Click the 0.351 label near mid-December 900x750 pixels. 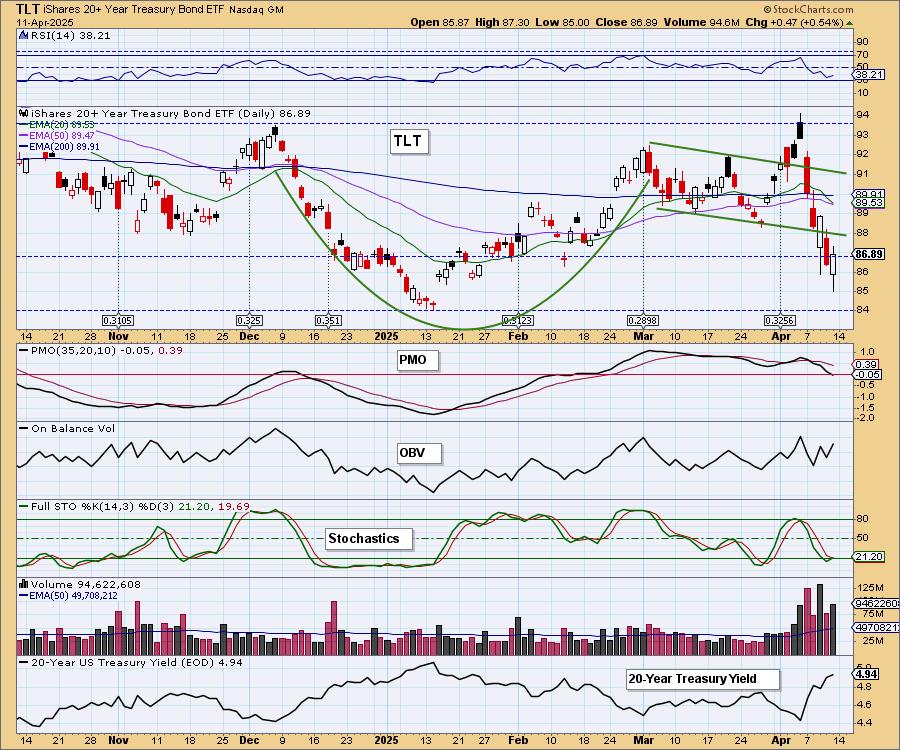[x=328, y=320]
